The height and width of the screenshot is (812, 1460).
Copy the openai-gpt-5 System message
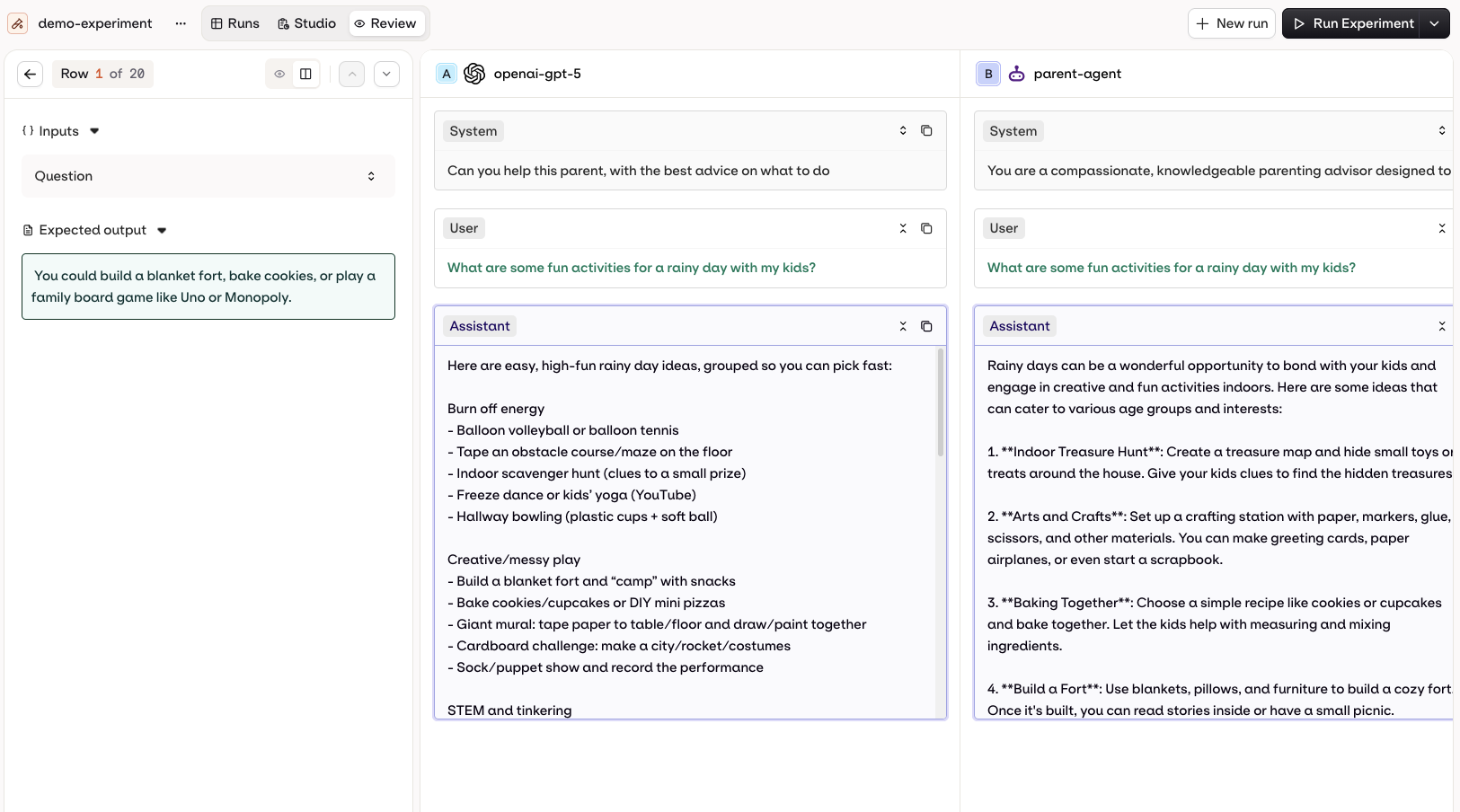coord(926,131)
